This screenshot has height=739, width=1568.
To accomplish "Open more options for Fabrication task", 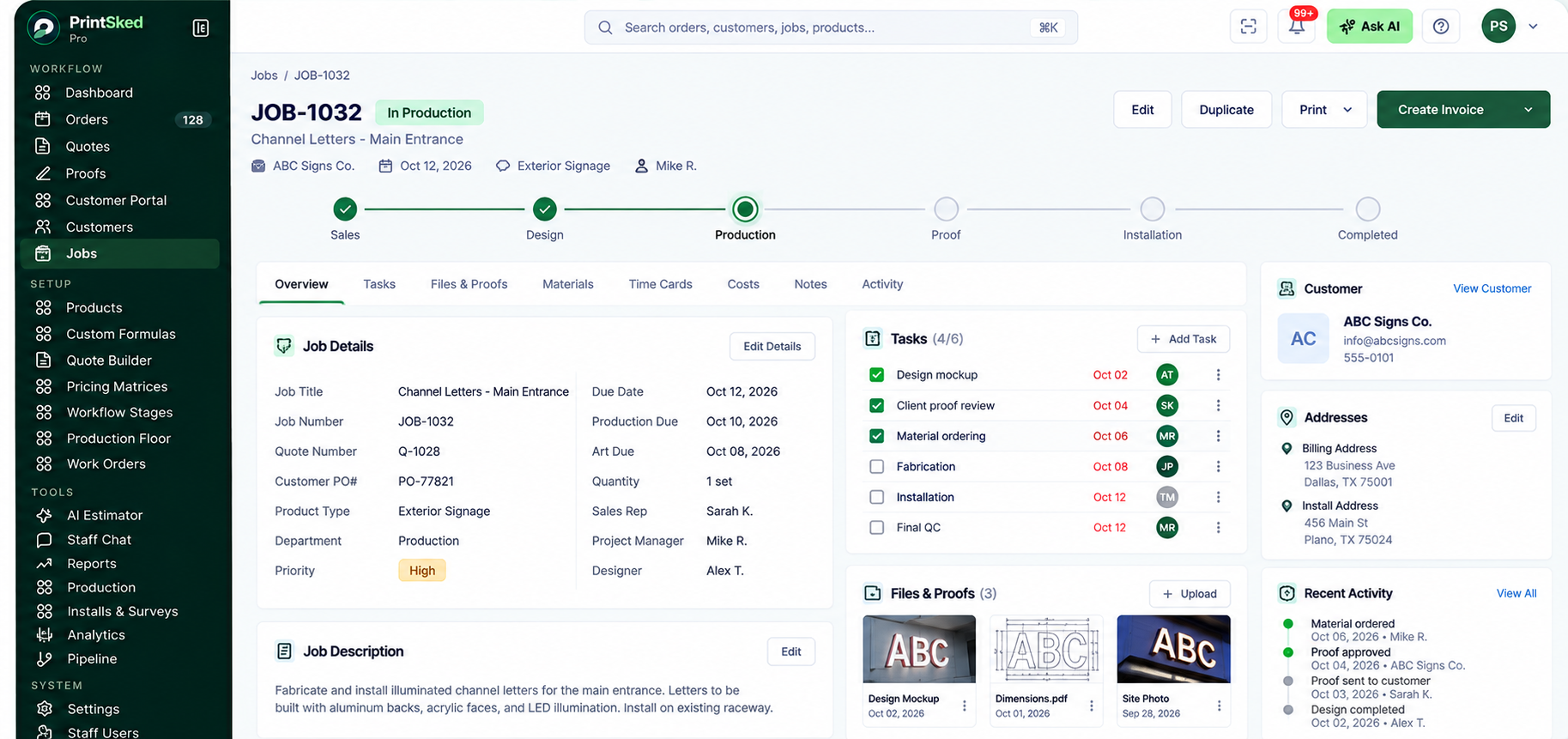I will (x=1218, y=467).
